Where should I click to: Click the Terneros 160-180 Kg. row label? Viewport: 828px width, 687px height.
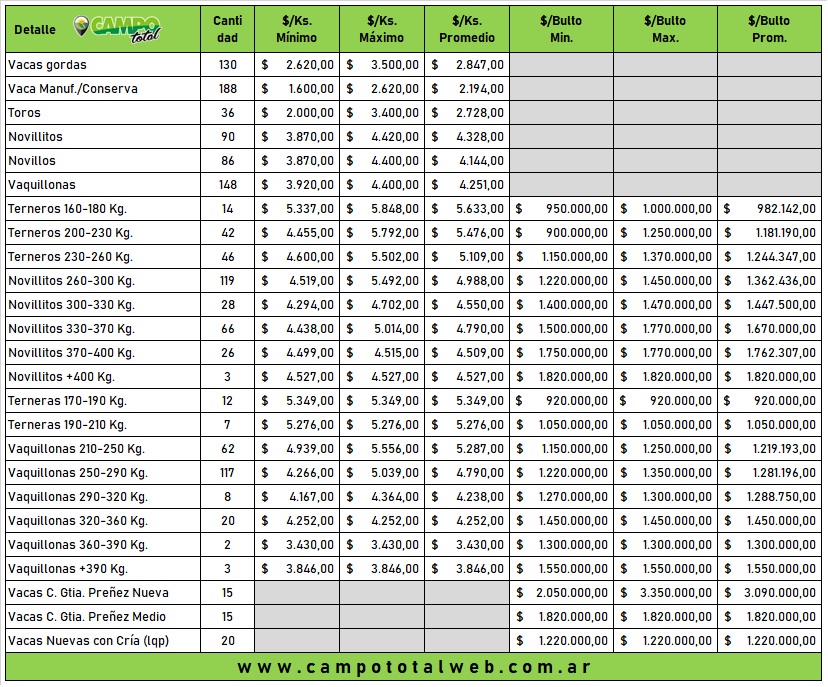click(x=67, y=209)
